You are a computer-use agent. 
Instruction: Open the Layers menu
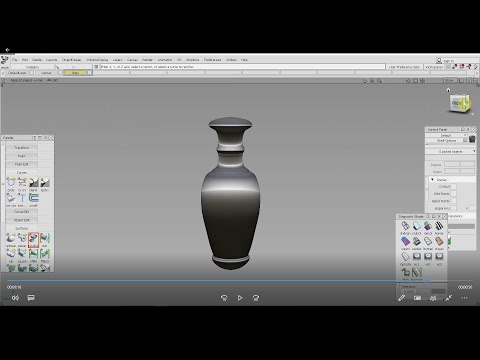[117, 60]
